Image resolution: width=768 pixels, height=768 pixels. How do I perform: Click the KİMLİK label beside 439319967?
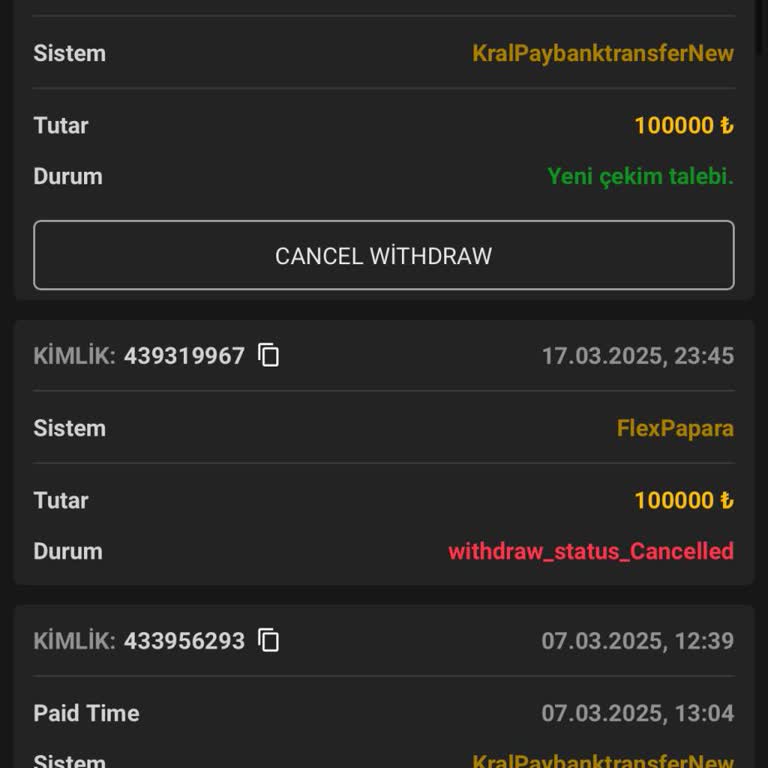pyautogui.click(x=75, y=356)
